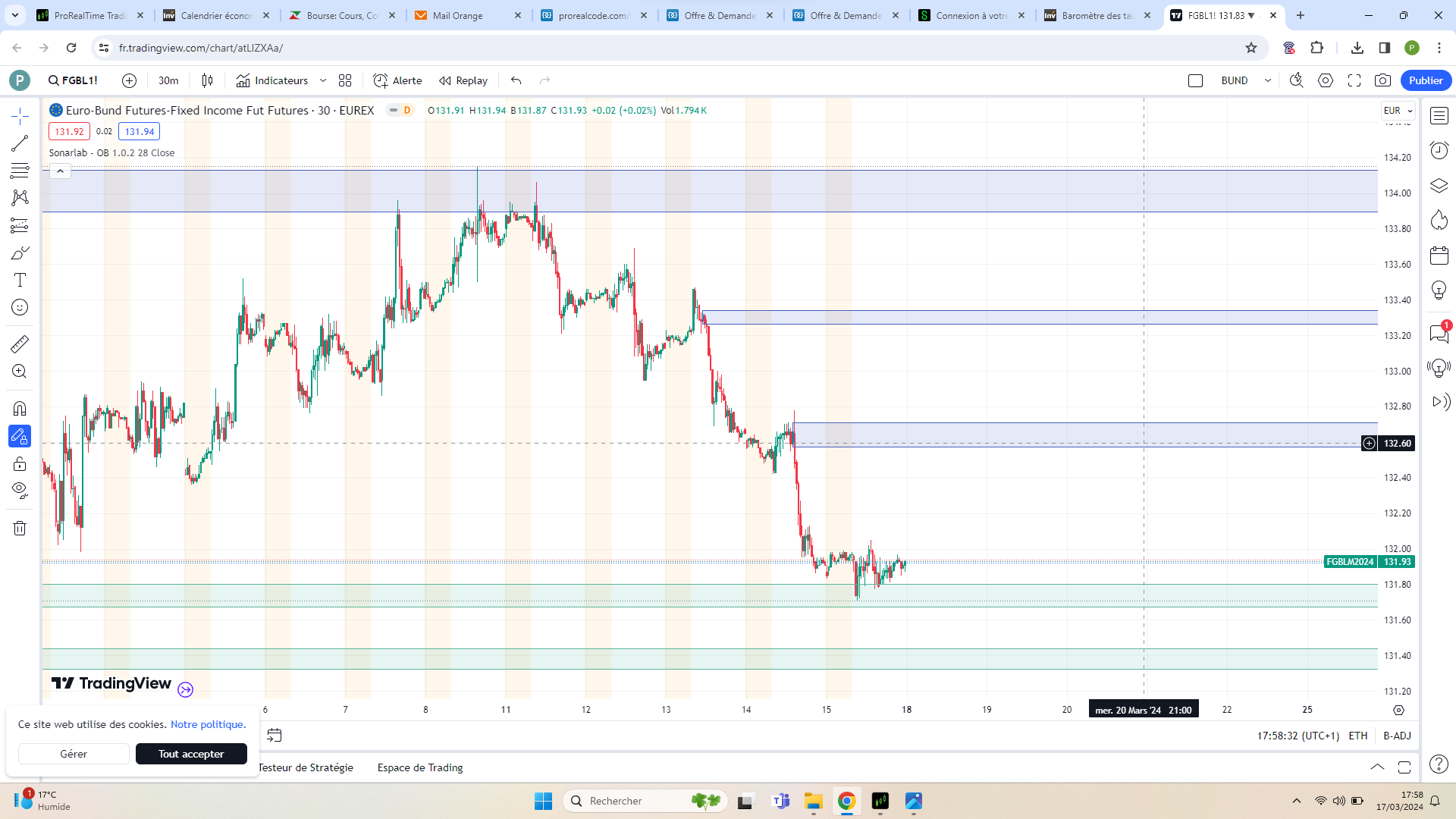1456x819 pixels.
Task: Open the Alerts clock panel icon
Action: pos(1439,150)
